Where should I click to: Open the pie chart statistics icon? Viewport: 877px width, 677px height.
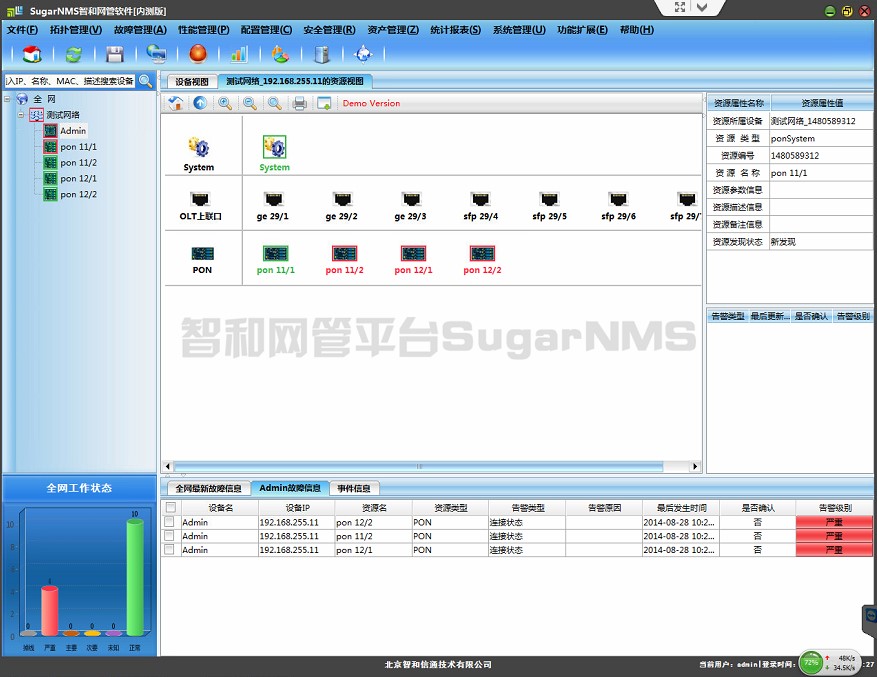point(280,54)
